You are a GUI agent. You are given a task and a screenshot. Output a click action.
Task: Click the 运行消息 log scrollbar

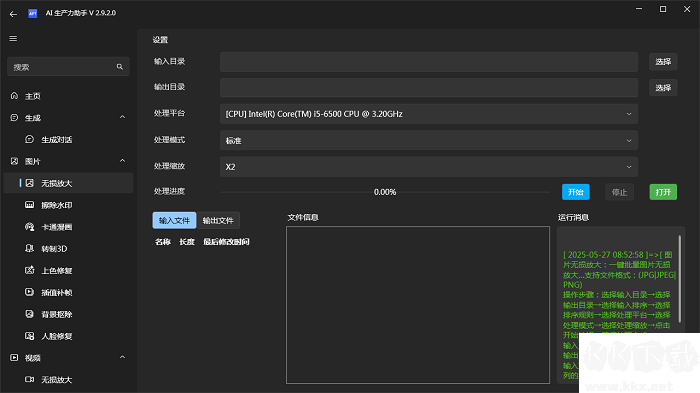(679, 279)
